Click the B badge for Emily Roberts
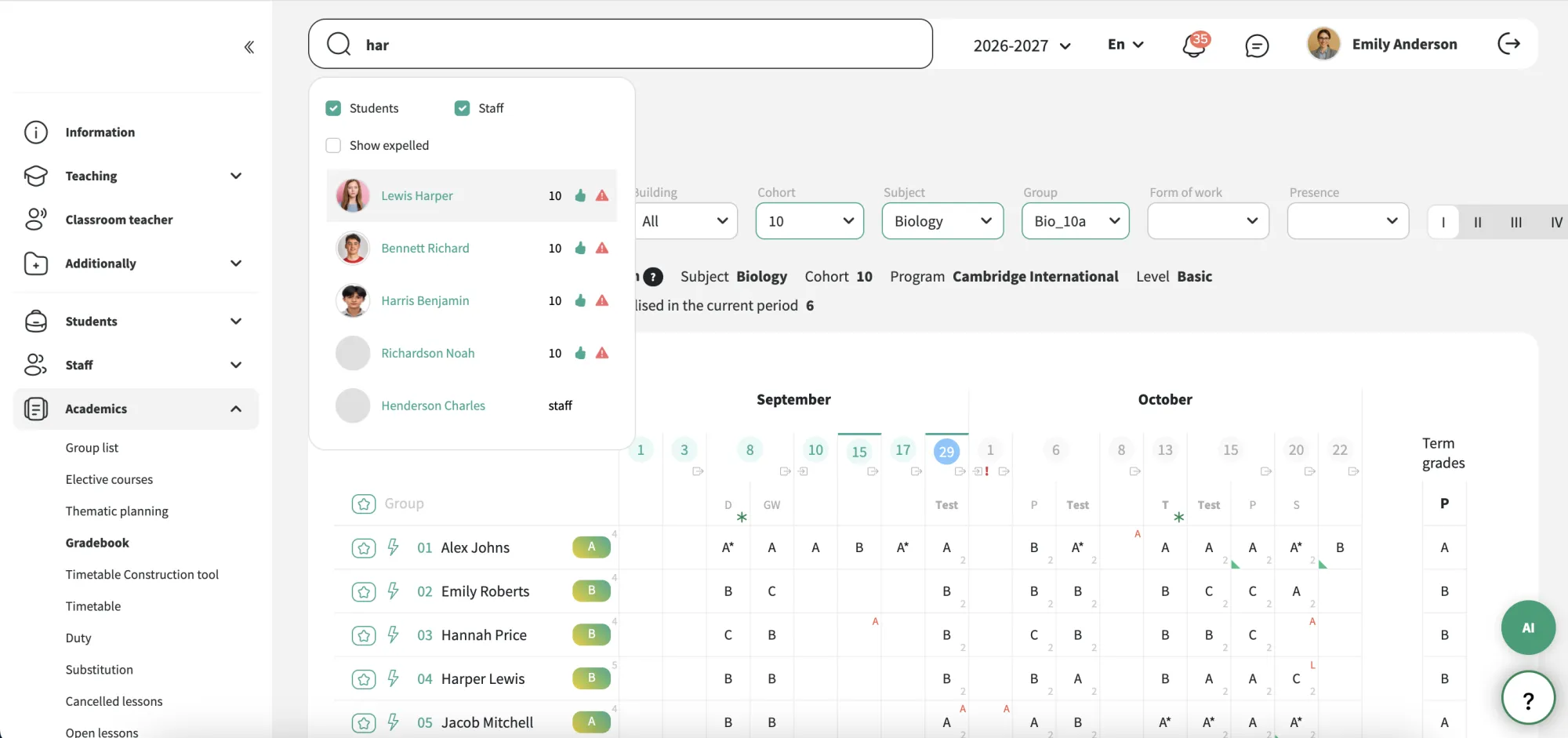This screenshot has width=1568, height=738. (x=591, y=591)
